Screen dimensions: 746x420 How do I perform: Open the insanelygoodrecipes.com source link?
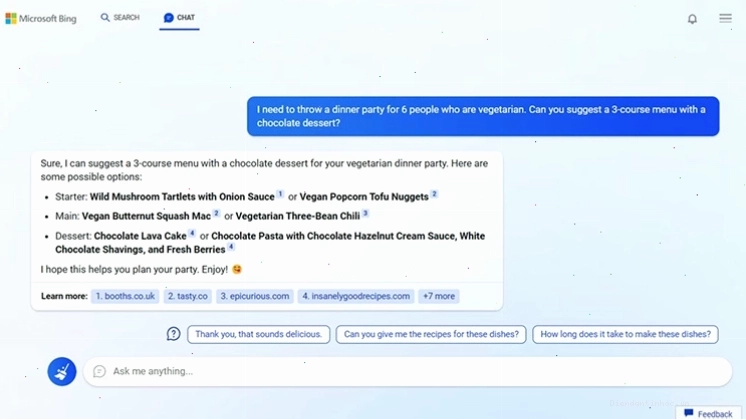(356, 296)
